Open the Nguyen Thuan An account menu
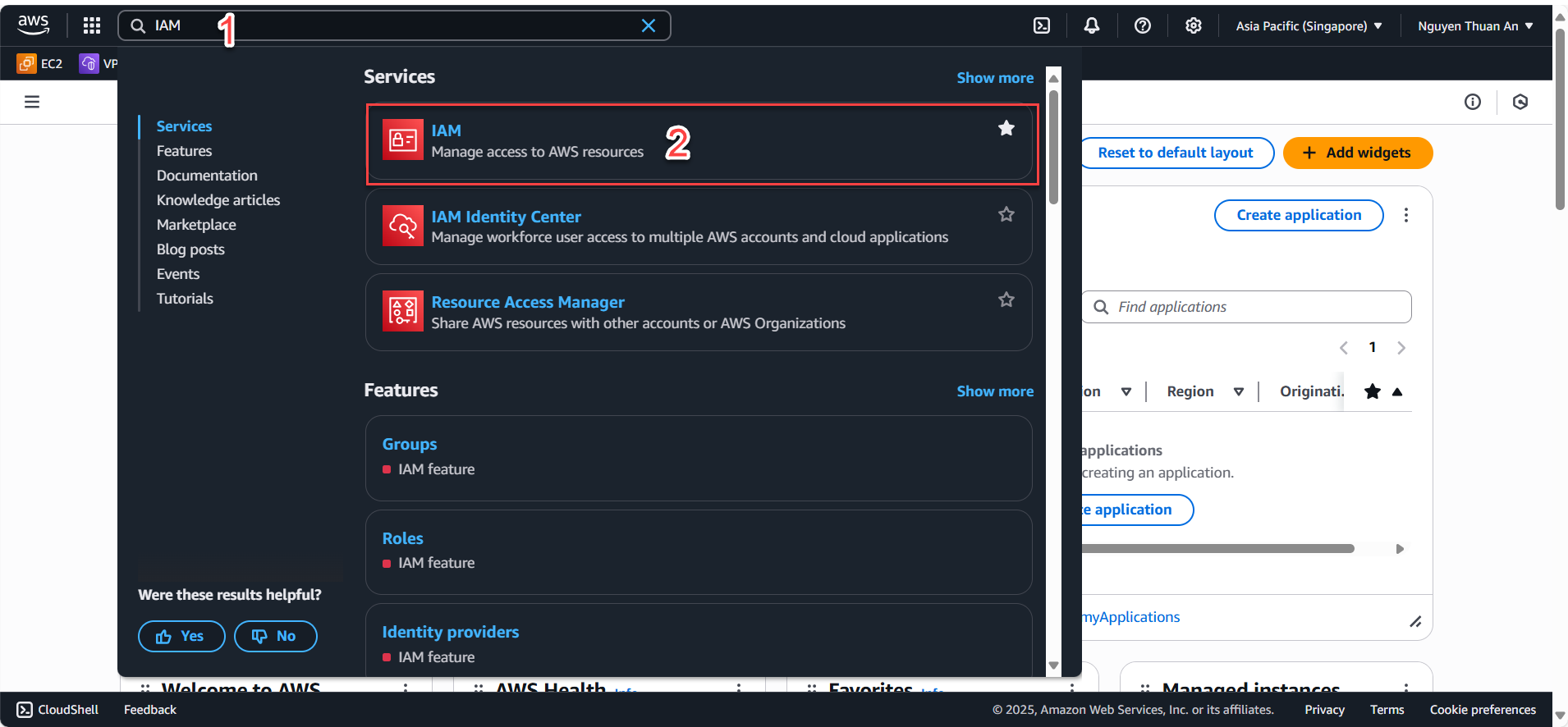Screen dimensions: 1568x727 (1475, 25)
